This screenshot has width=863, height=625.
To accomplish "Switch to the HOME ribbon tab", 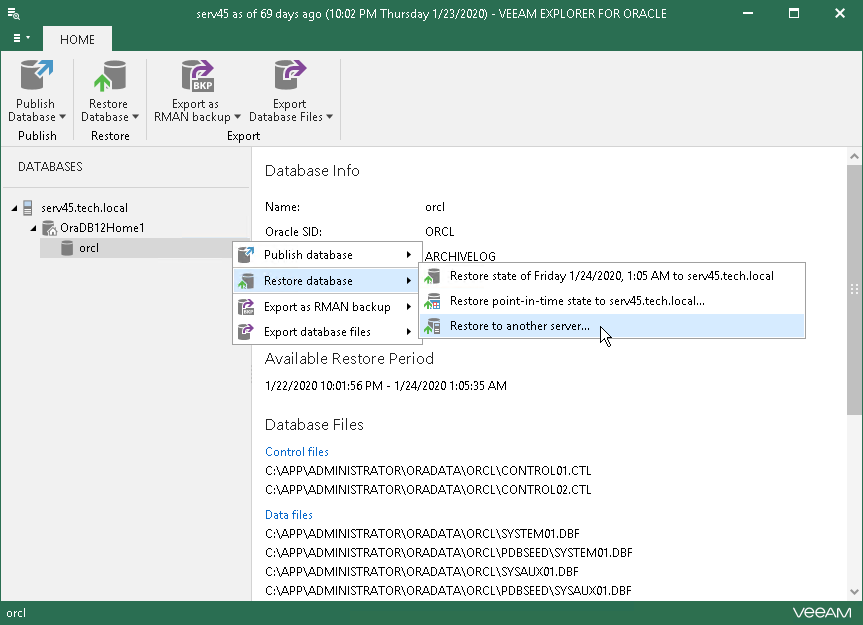I will [77, 39].
